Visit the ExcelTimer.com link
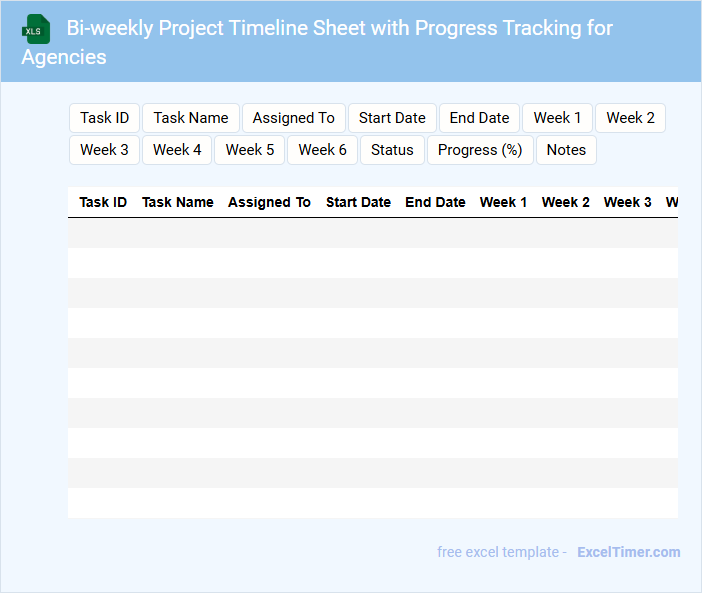 tap(628, 552)
